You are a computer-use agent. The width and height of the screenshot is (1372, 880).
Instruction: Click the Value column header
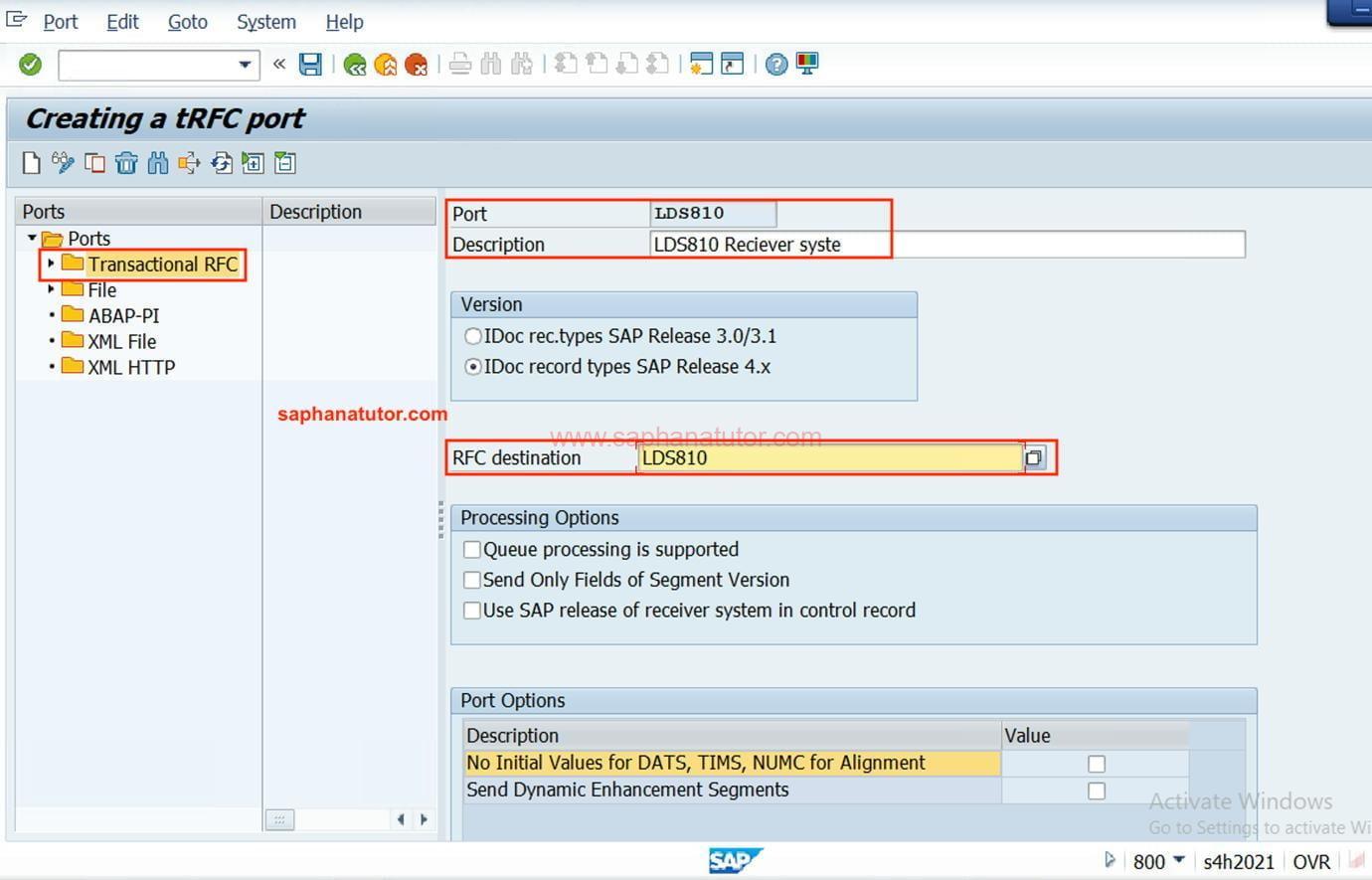[1095, 736]
